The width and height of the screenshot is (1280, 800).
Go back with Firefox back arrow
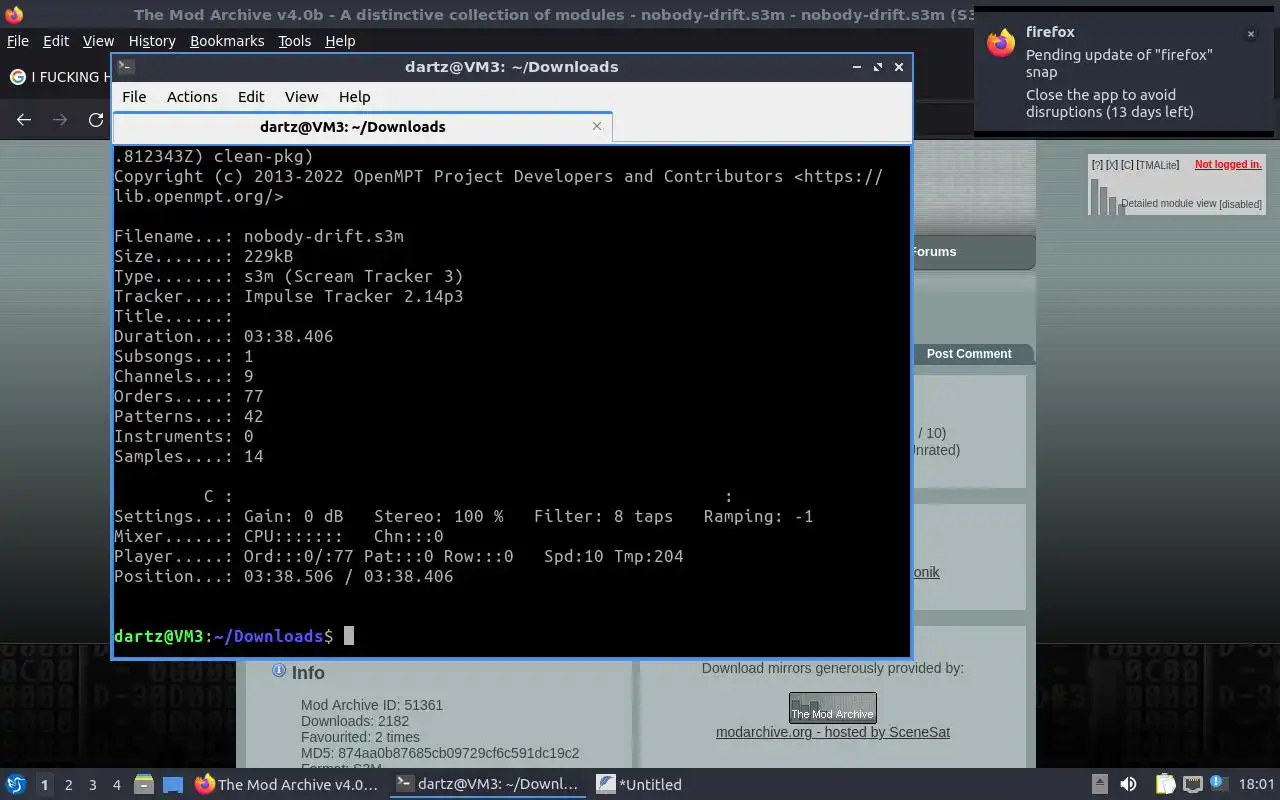[24, 120]
